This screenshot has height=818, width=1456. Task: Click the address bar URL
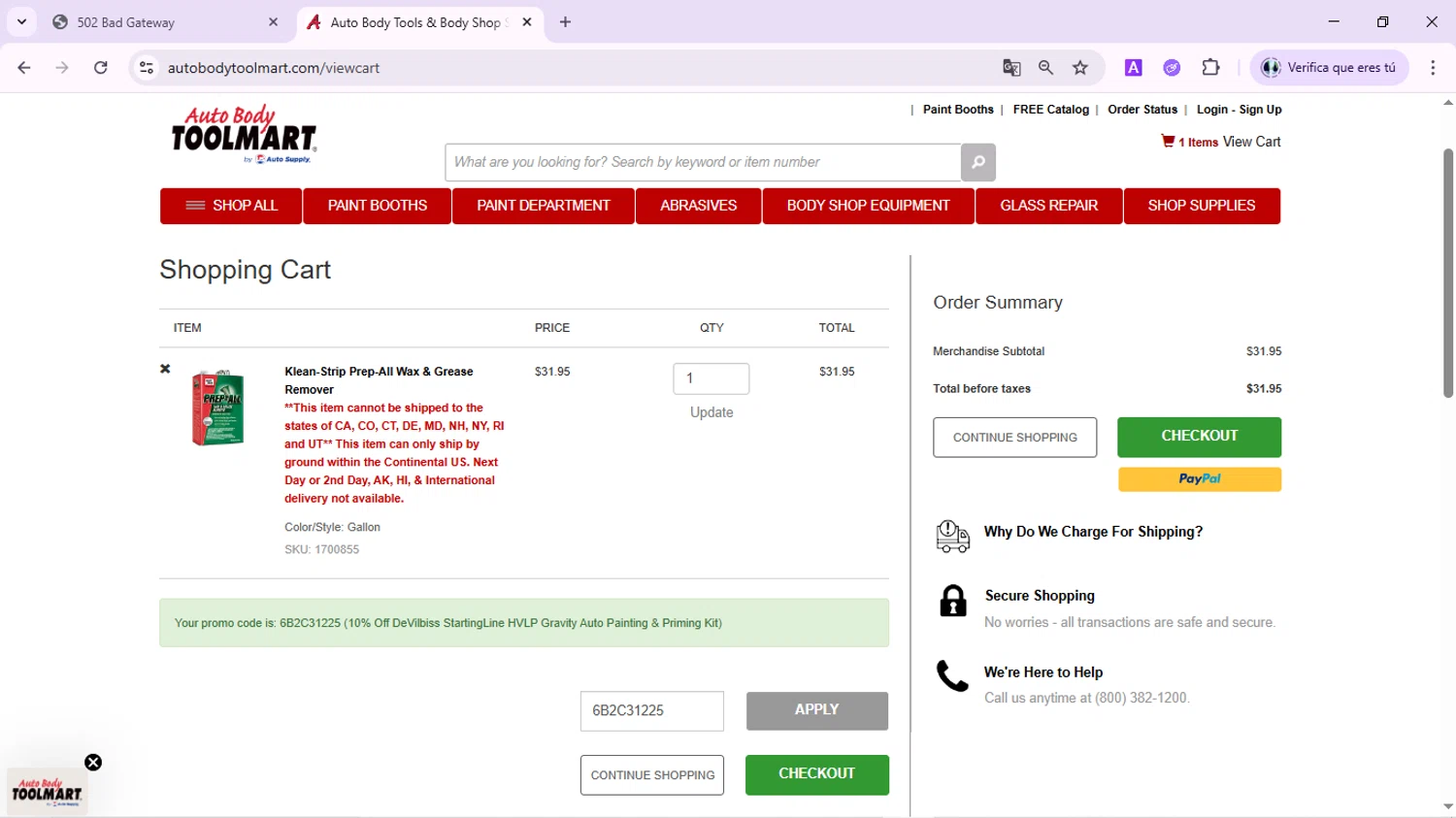pos(274,68)
